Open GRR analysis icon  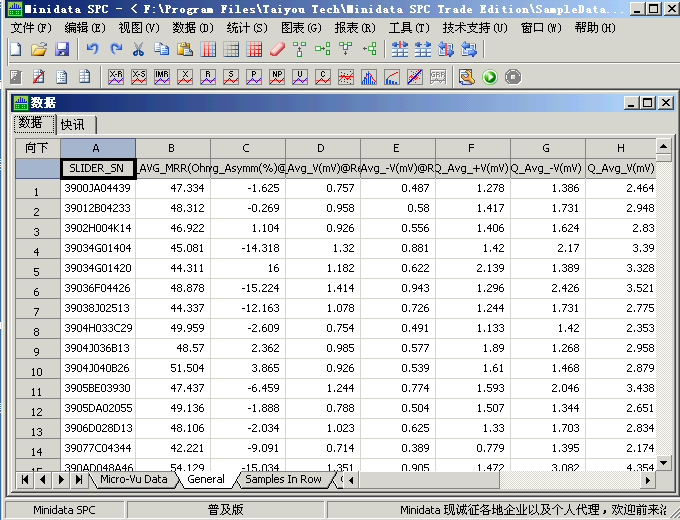pyautogui.click(x=438, y=77)
